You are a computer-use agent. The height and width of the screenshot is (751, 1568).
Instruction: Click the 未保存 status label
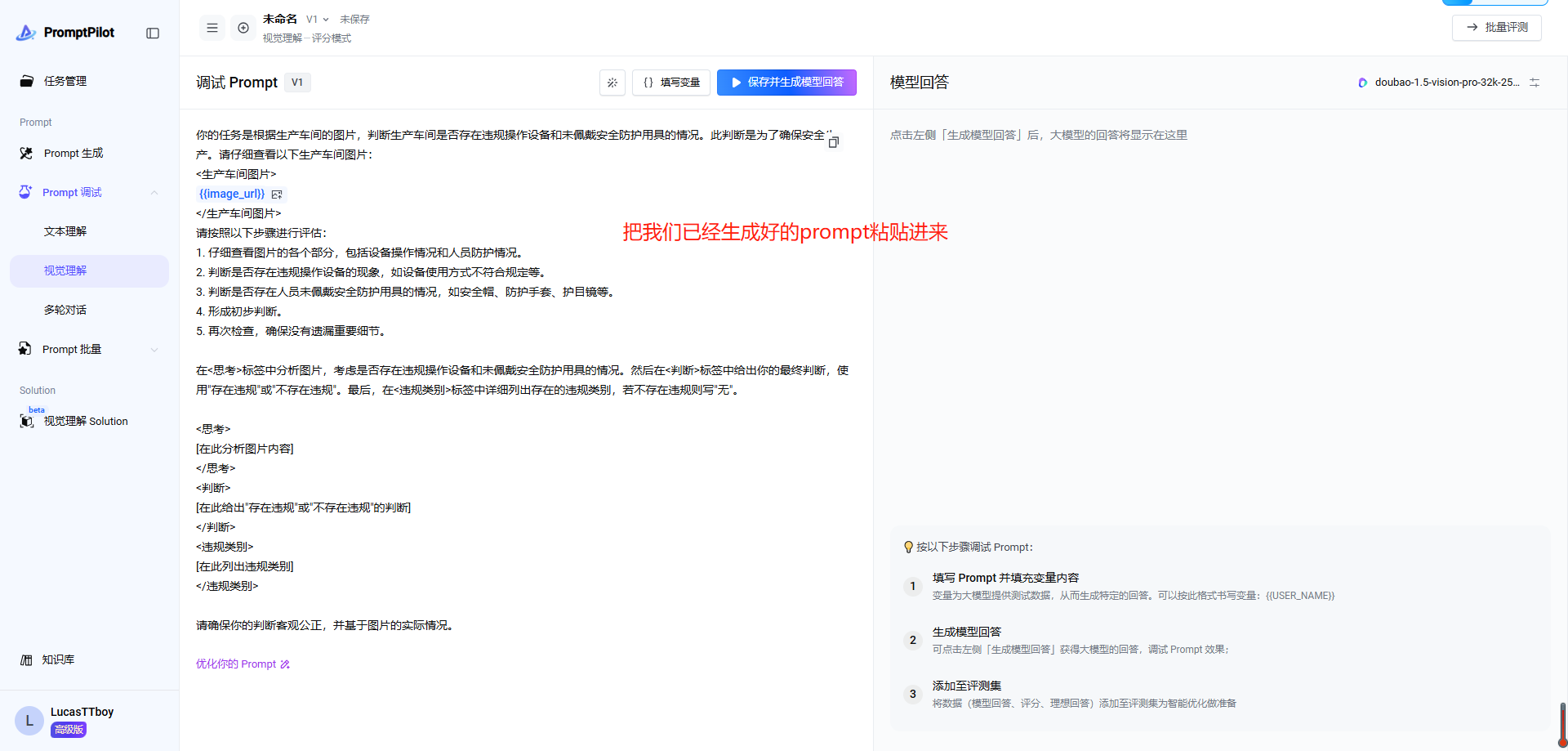[x=355, y=20]
